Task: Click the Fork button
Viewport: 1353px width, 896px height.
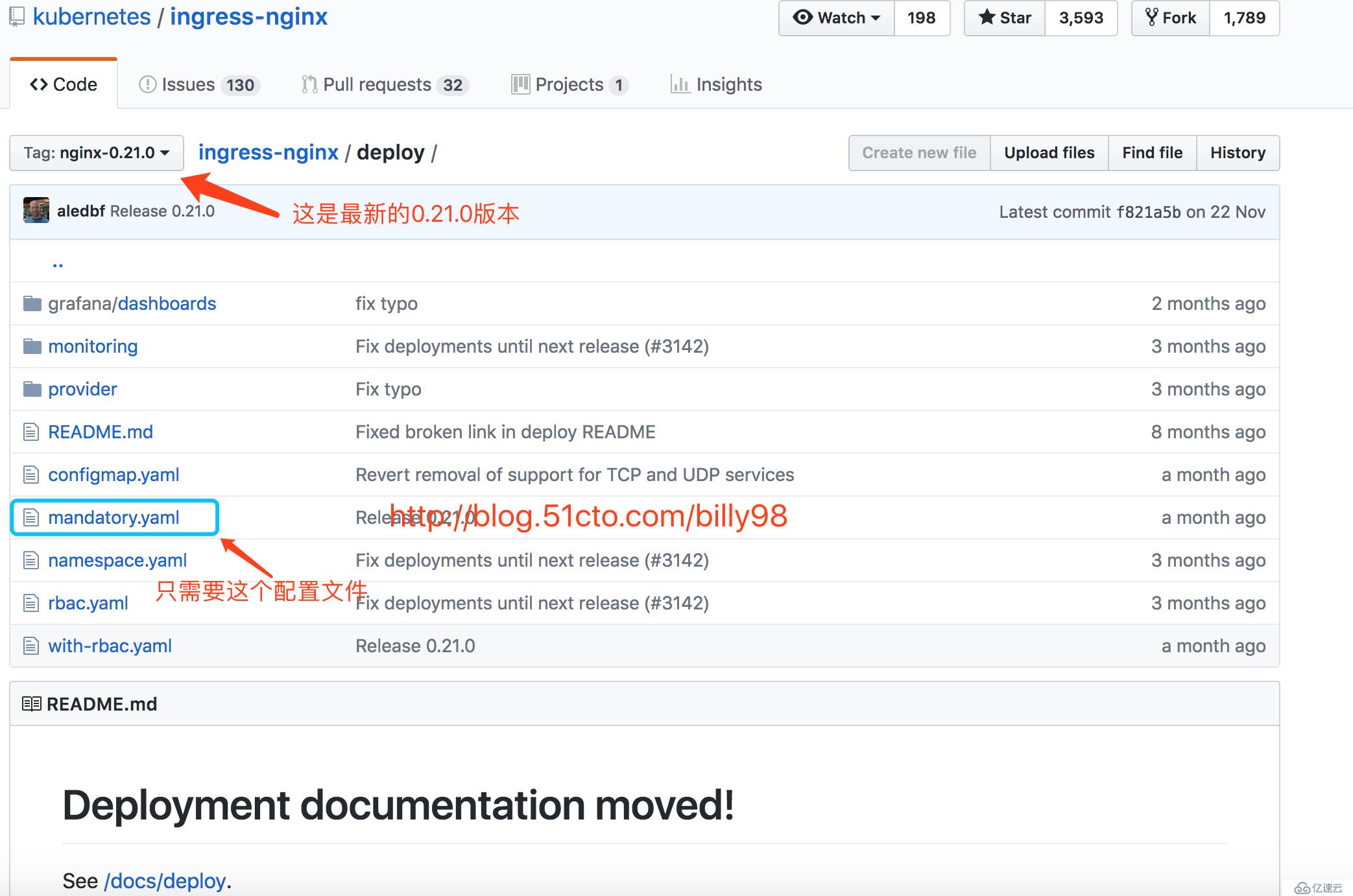Action: pos(1171,18)
